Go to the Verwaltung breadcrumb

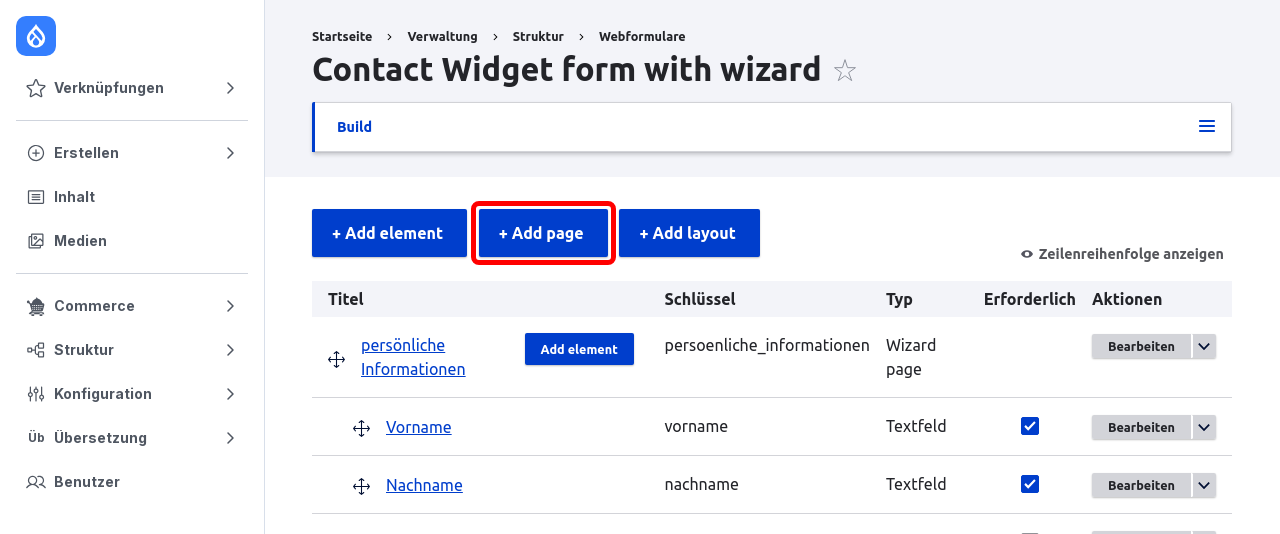pos(442,36)
